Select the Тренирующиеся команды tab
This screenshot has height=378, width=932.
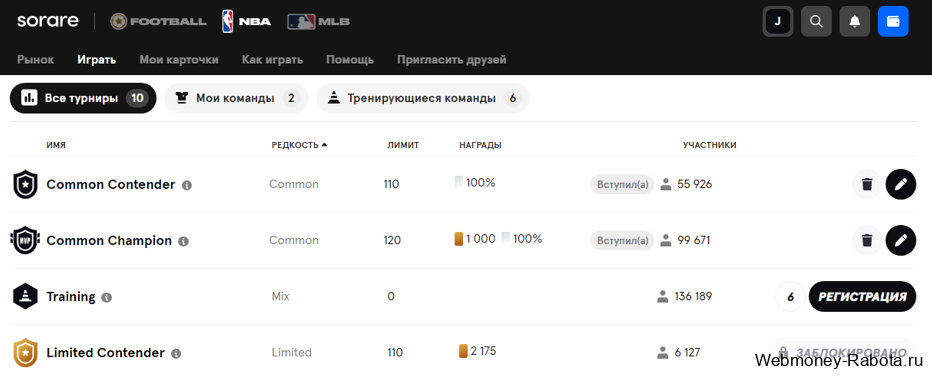(x=423, y=98)
